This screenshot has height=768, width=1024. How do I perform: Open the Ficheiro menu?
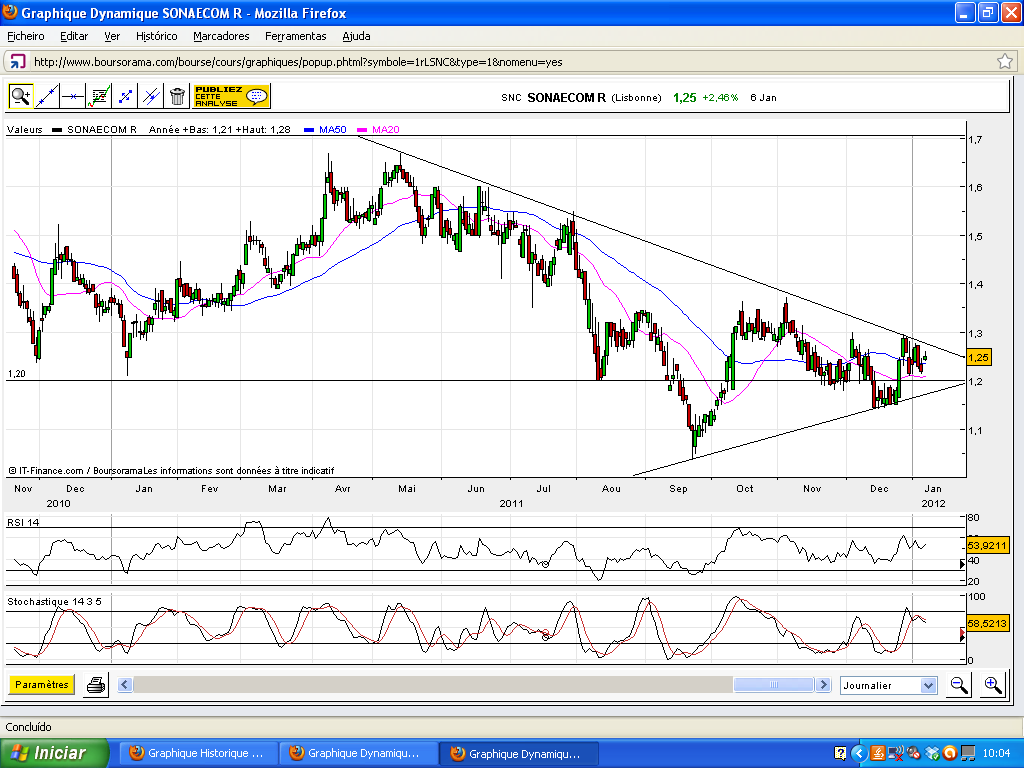[26, 36]
